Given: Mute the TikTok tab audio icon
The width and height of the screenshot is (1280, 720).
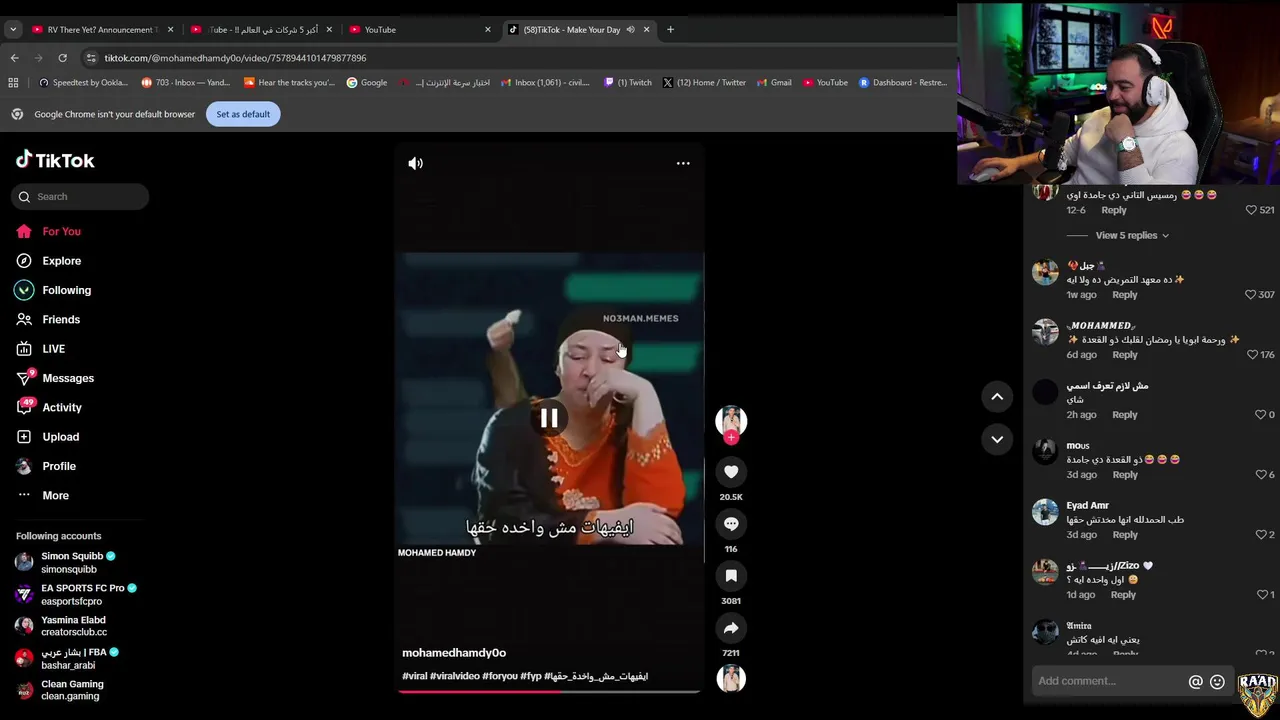Looking at the screenshot, I should click(x=630, y=30).
